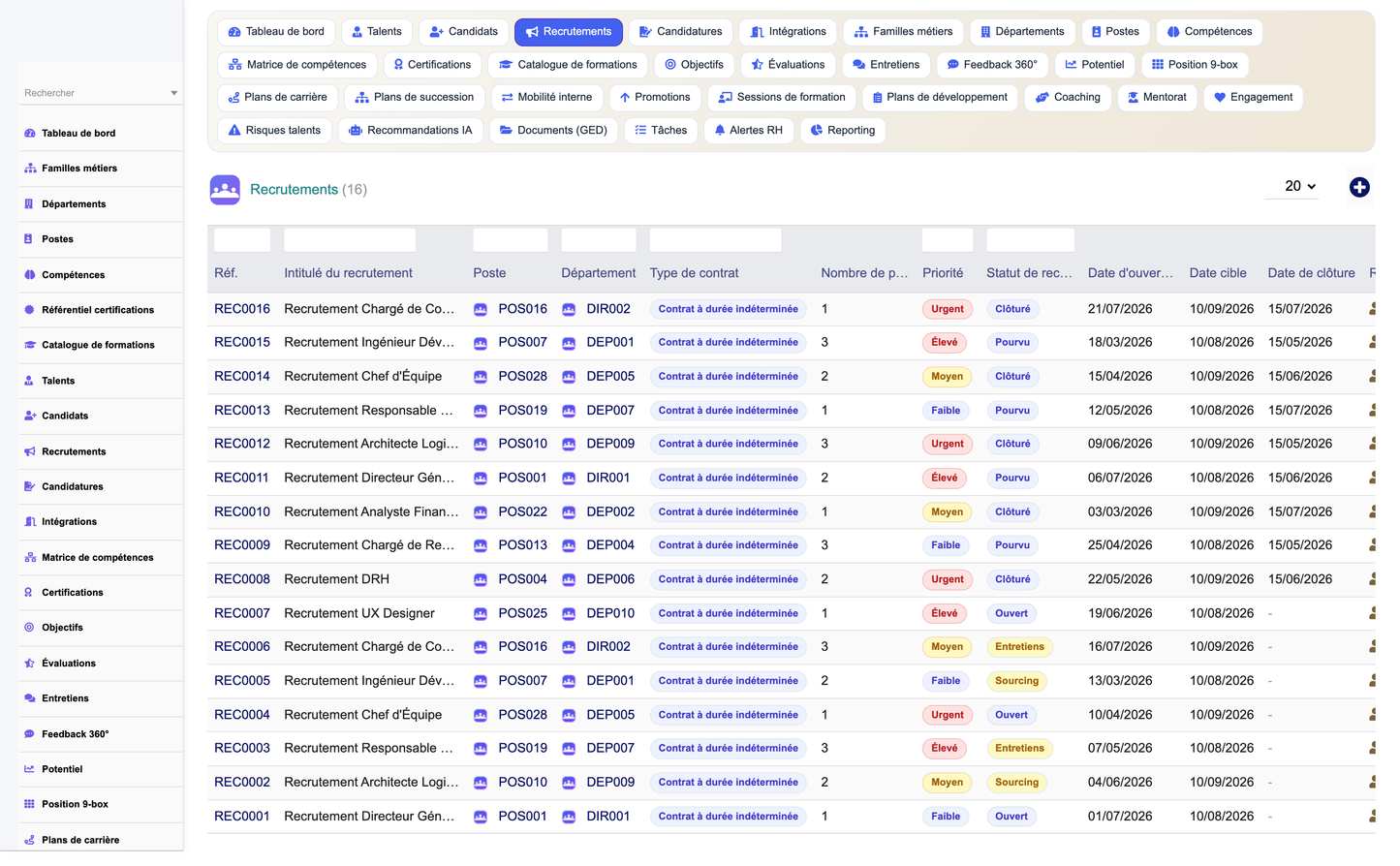Select Engagement heart shortcut
The height and width of the screenshot is (866, 1400).
pyautogui.click(x=1253, y=98)
